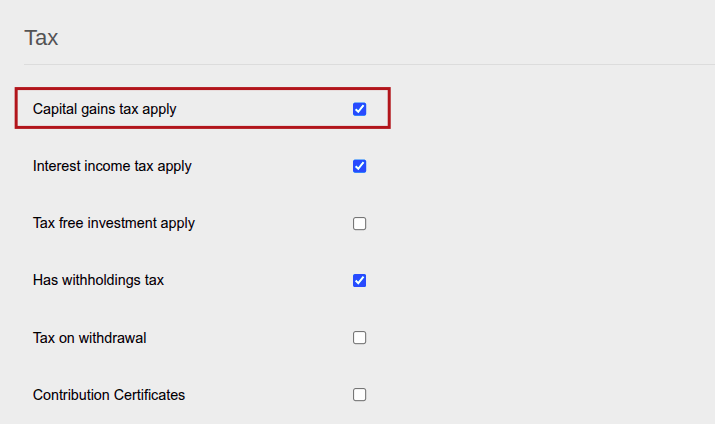Check the Contribution Certificates checkbox
The height and width of the screenshot is (424, 715).
point(359,394)
